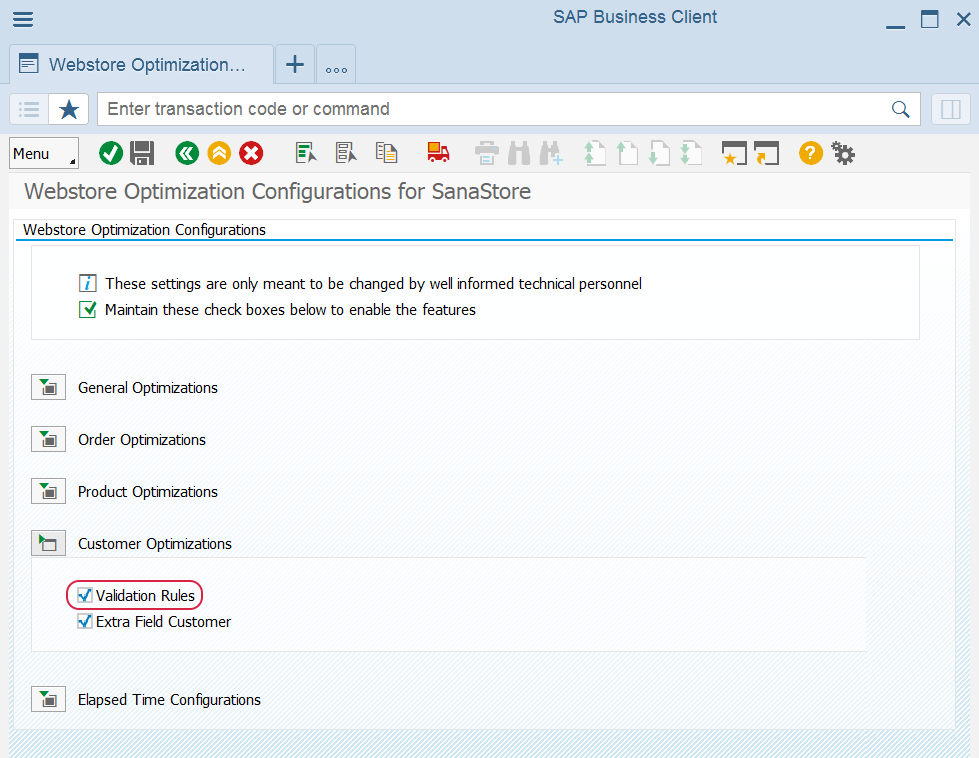Open the hamburger menu in the title bar
The height and width of the screenshot is (758, 979).
tap(23, 19)
